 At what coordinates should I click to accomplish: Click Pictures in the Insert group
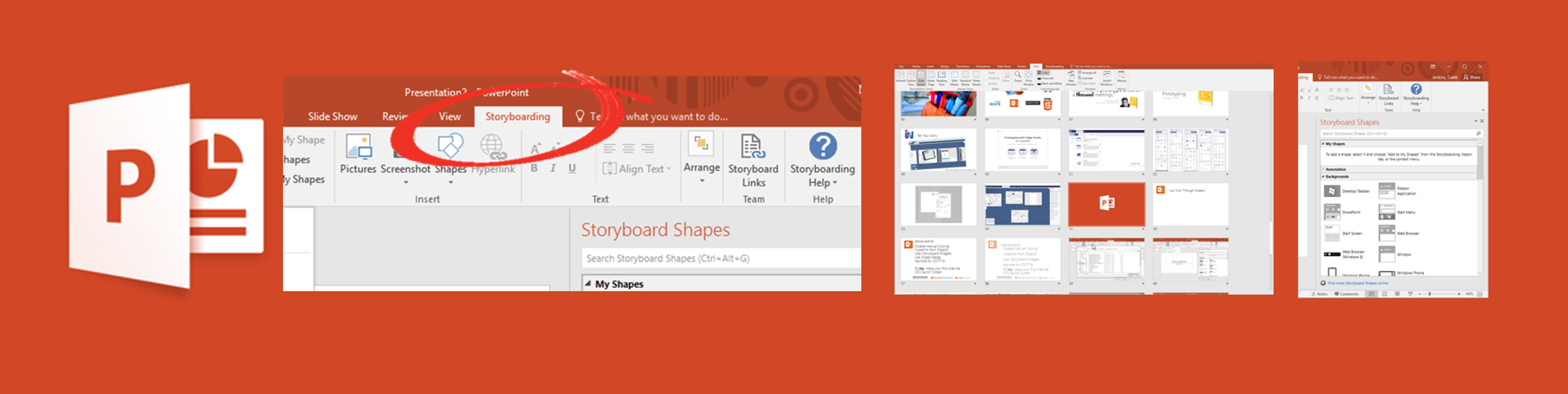pos(358,154)
